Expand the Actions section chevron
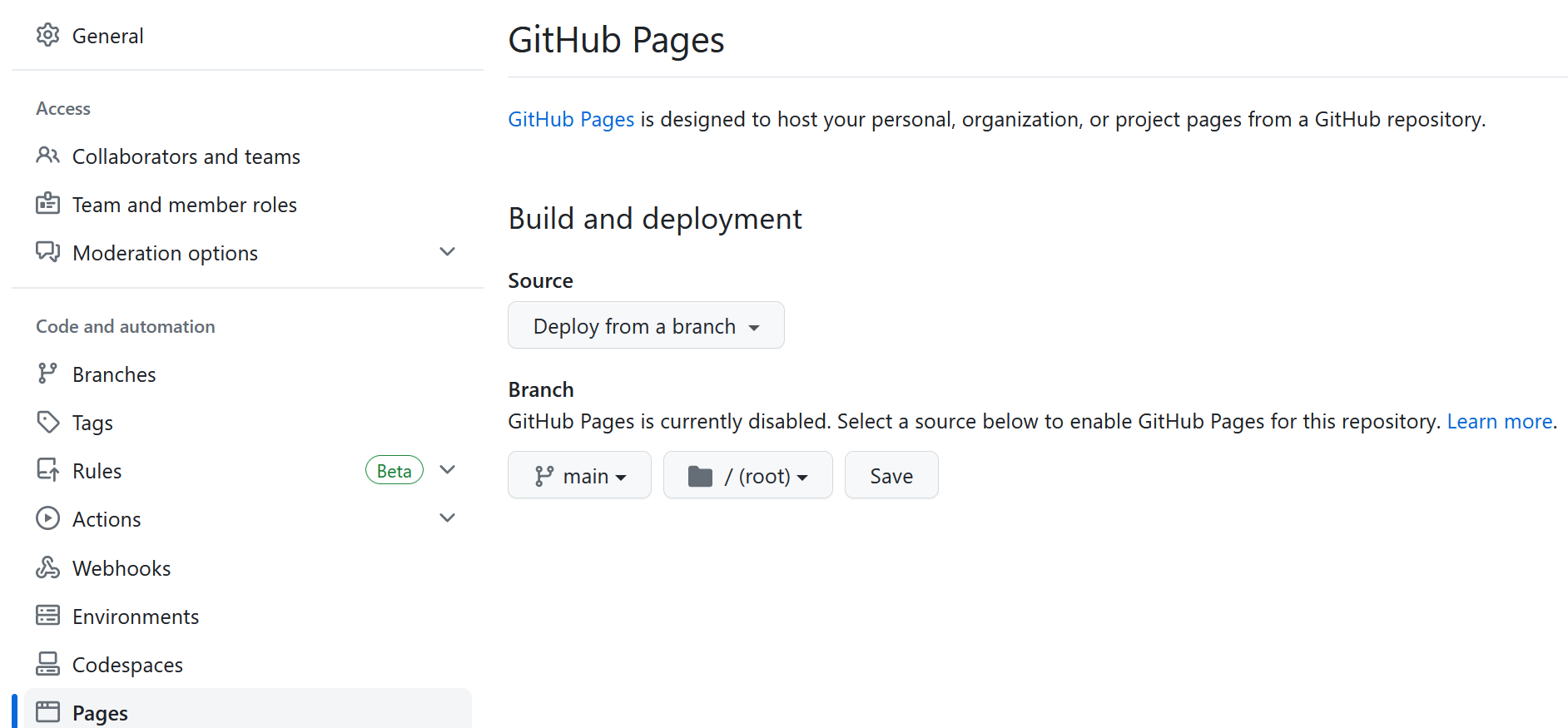 click(447, 518)
